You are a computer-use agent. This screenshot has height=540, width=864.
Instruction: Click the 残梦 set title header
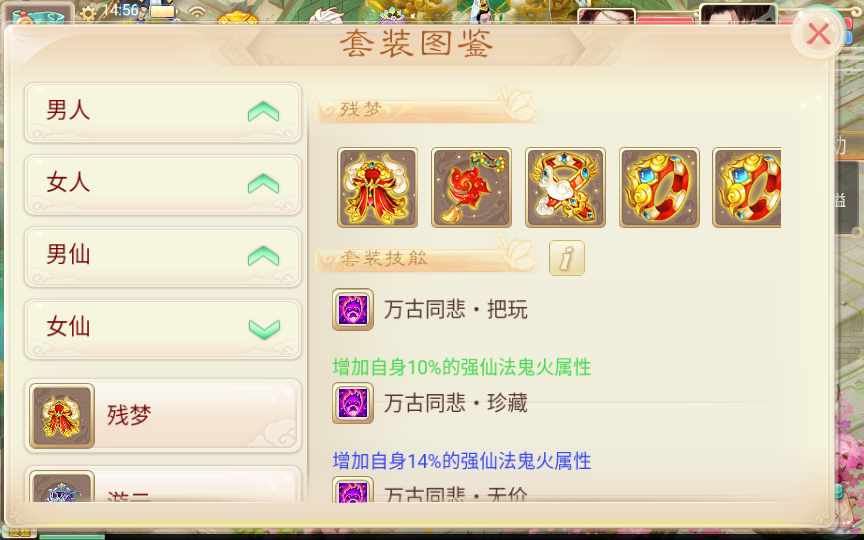[360, 109]
